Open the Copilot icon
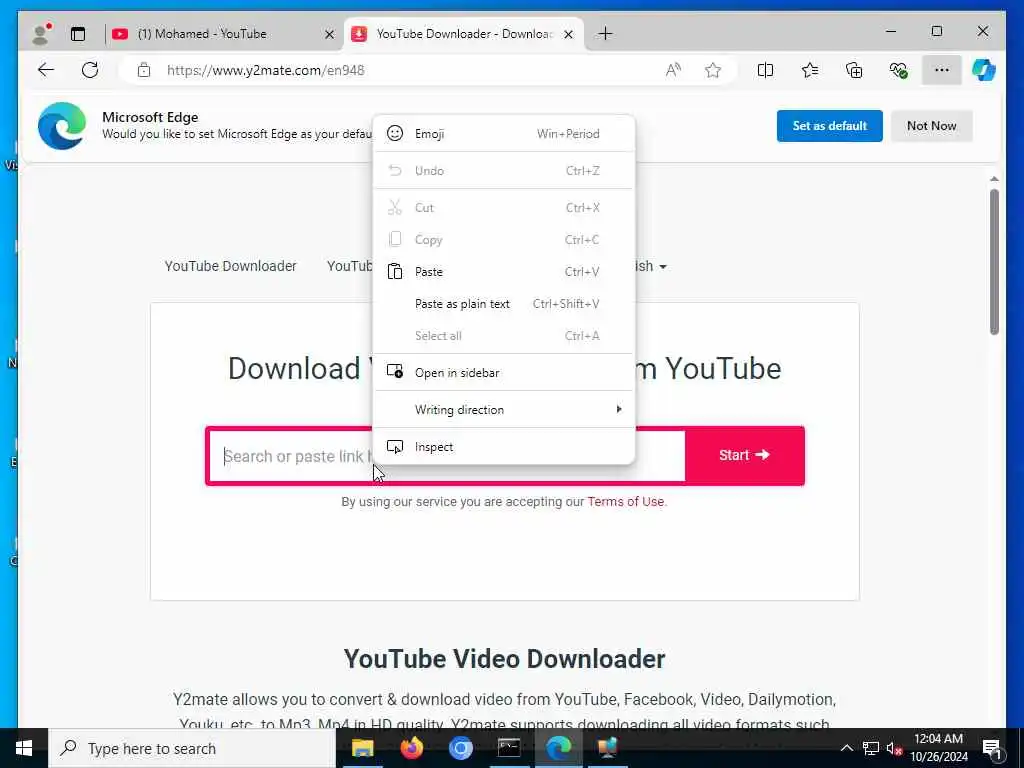 (984, 70)
